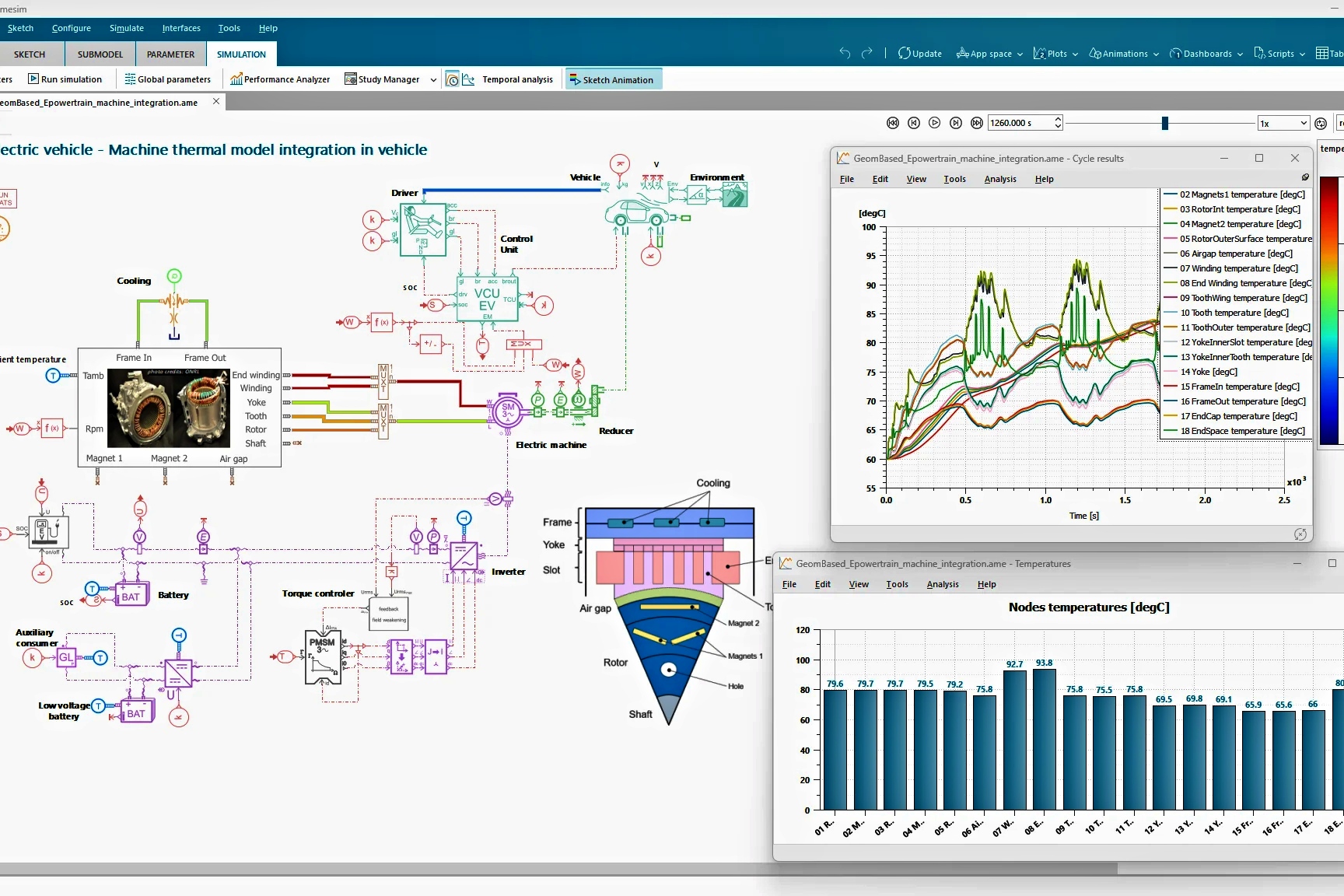Close the GeomBased_Epowertrain file tab
Screen dimensions: 1344x896
(x=216, y=102)
